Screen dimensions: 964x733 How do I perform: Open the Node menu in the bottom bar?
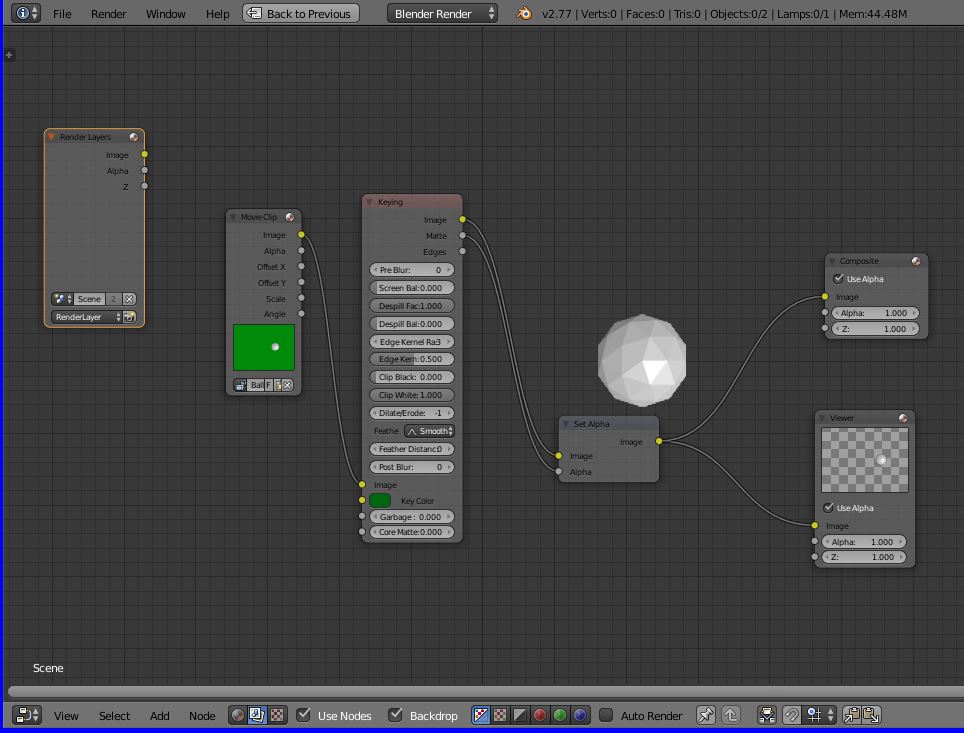(202, 716)
